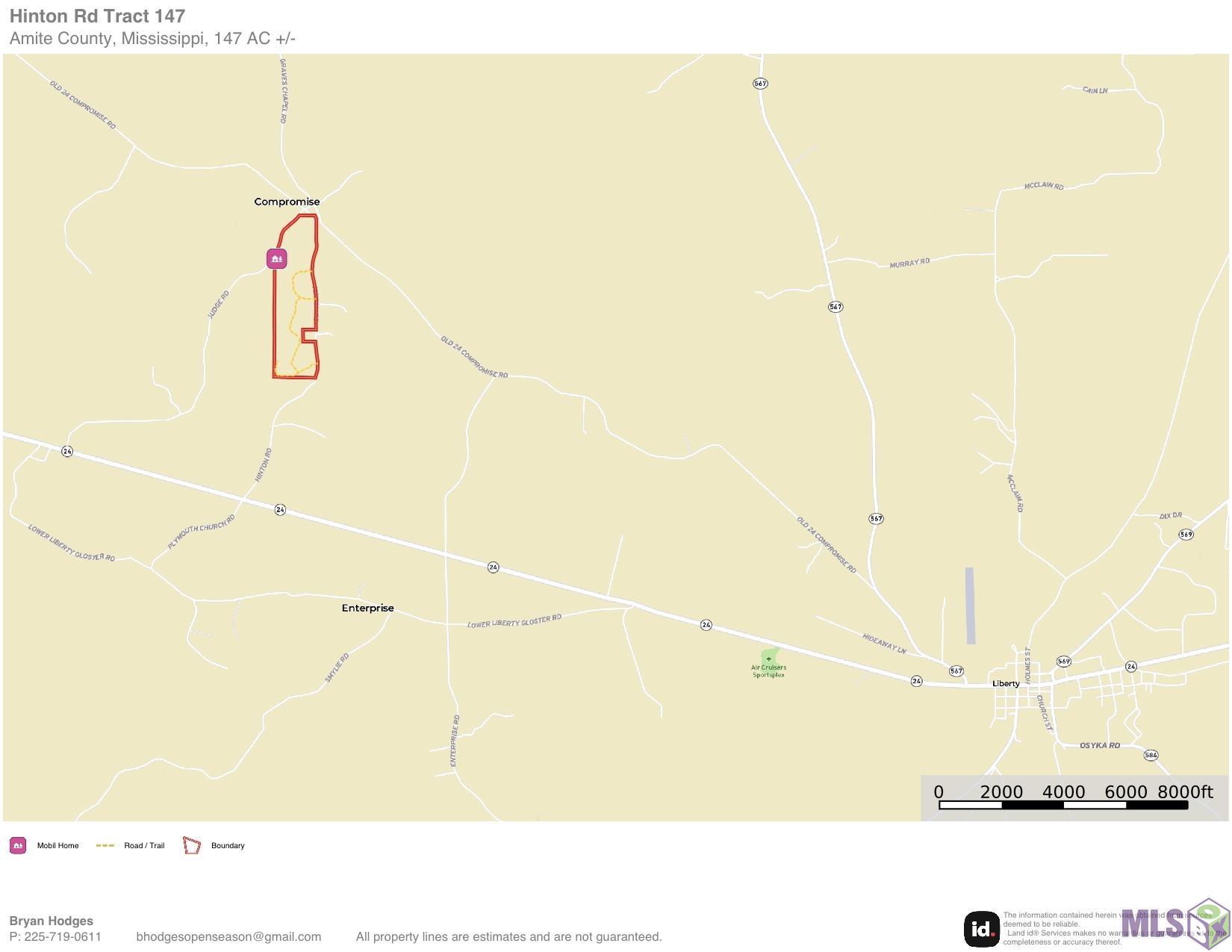The image size is (1232, 952).
Task: Click the gray airstrip north of Liberty
Action: pos(970,606)
